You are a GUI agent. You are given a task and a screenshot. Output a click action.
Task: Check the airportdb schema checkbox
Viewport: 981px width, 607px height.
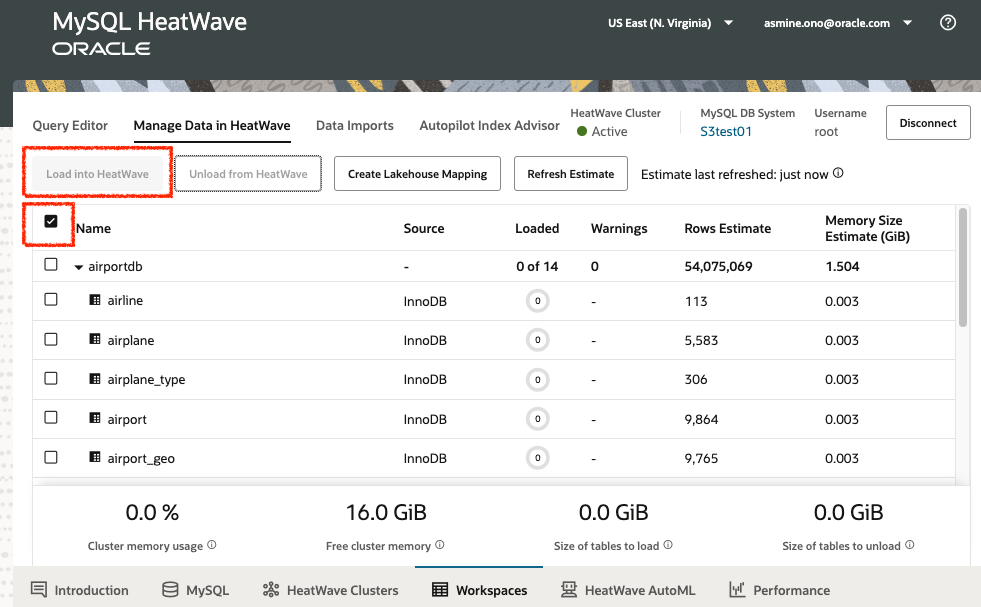tap(51, 265)
